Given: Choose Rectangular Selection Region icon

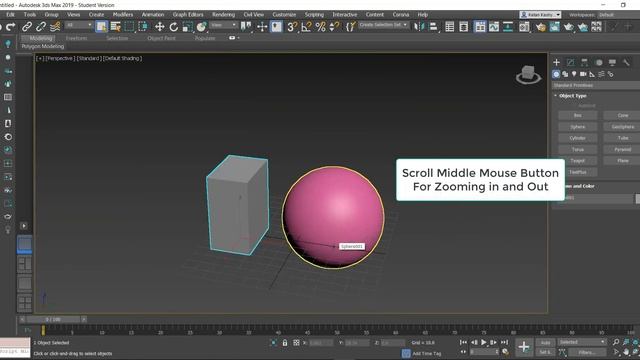Looking at the screenshot, I should (129, 27).
